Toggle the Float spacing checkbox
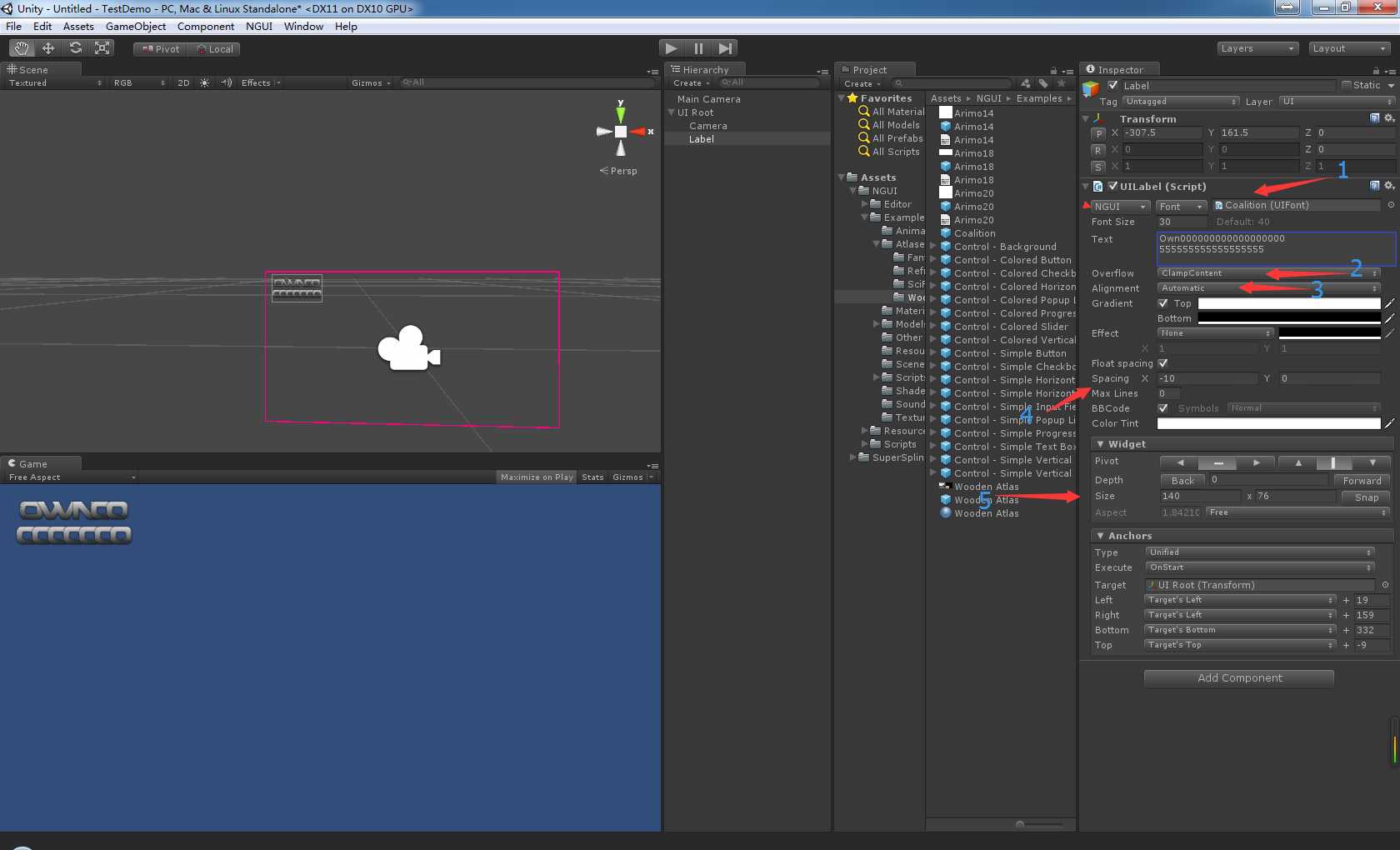The image size is (1400, 850). 1163,363
